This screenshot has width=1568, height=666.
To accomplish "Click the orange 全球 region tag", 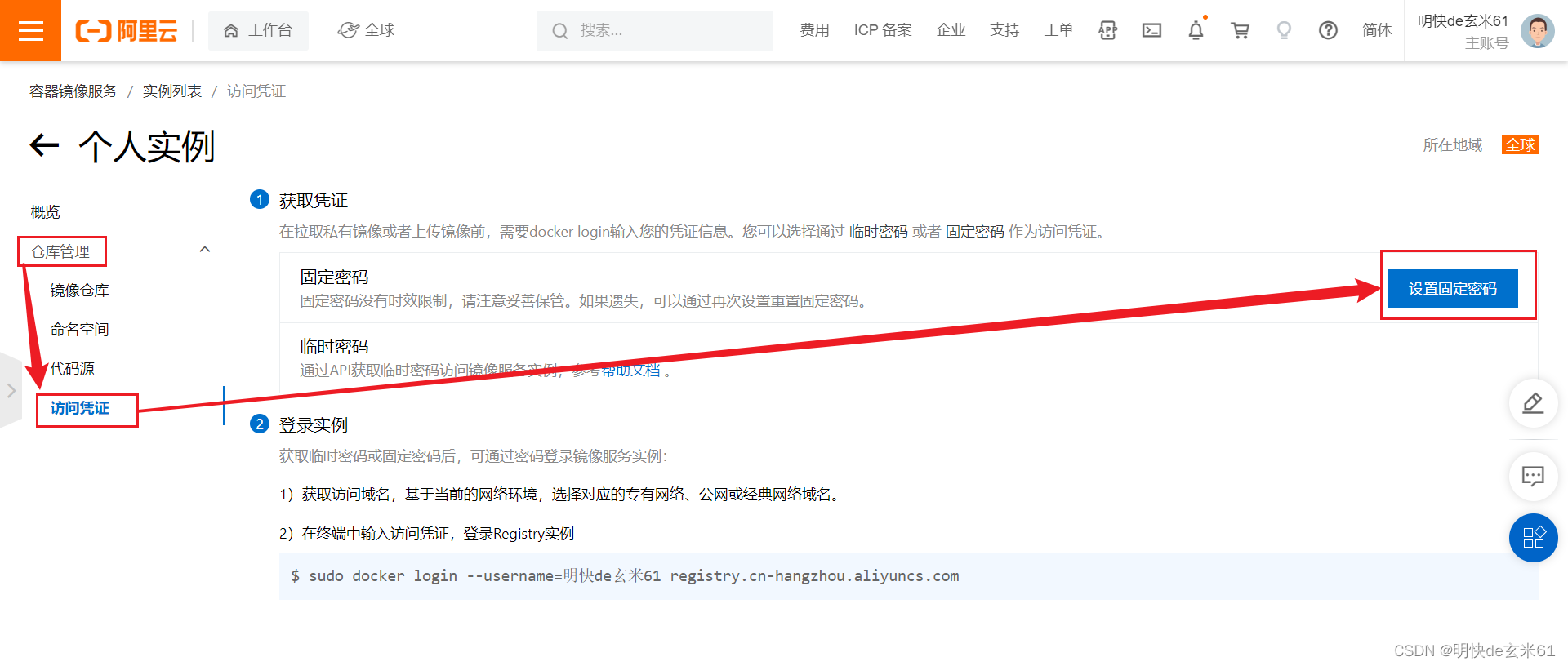I will point(1520,144).
